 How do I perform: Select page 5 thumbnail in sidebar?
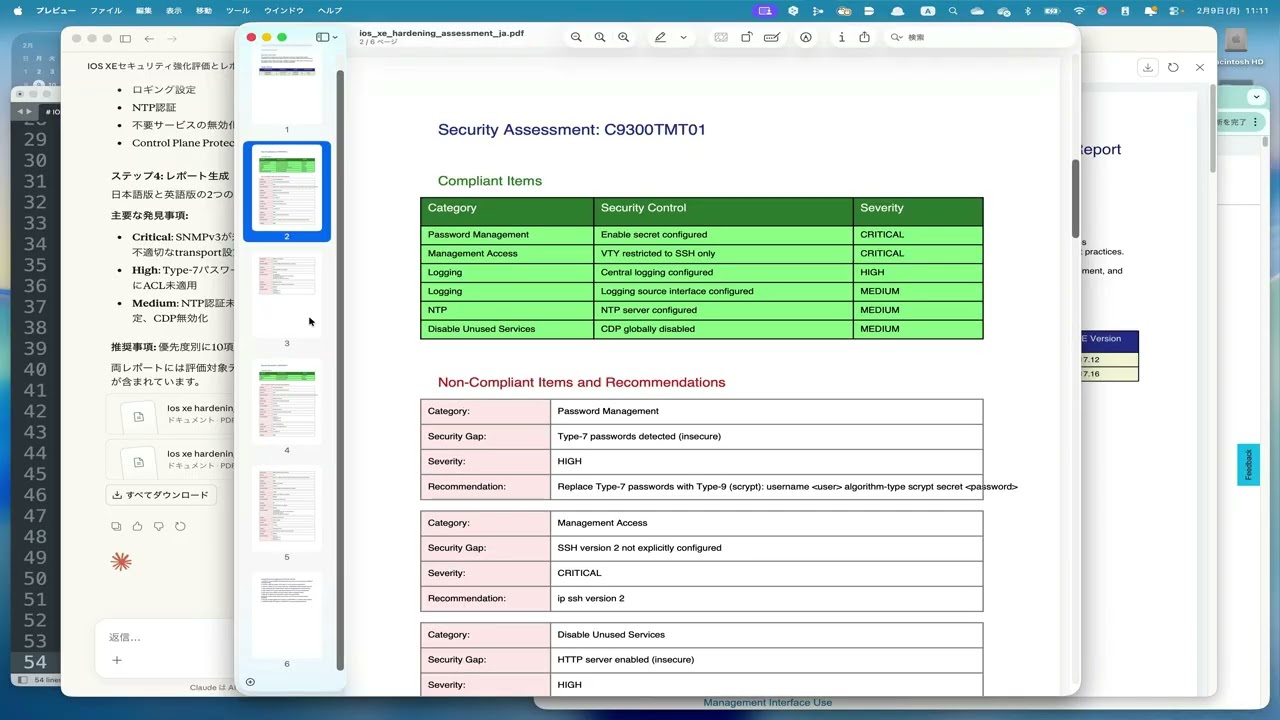click(x=287, y=508)
